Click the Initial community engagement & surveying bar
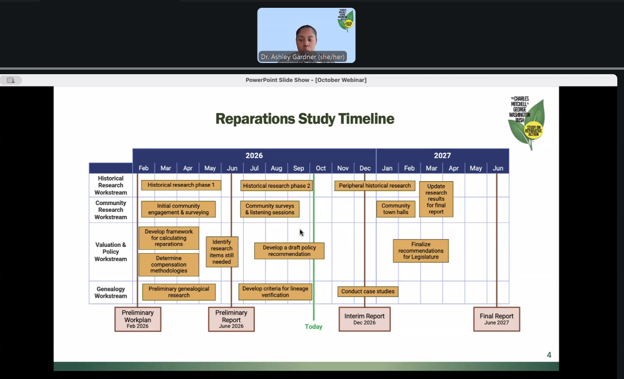 (x=178, y=209)
